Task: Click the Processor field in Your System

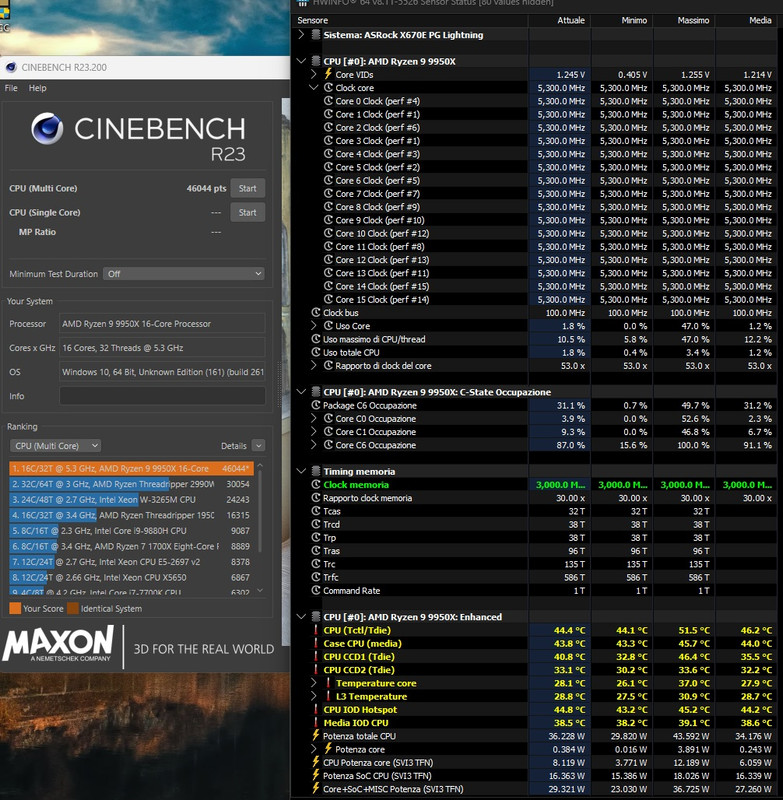Action: click(162, 323)
